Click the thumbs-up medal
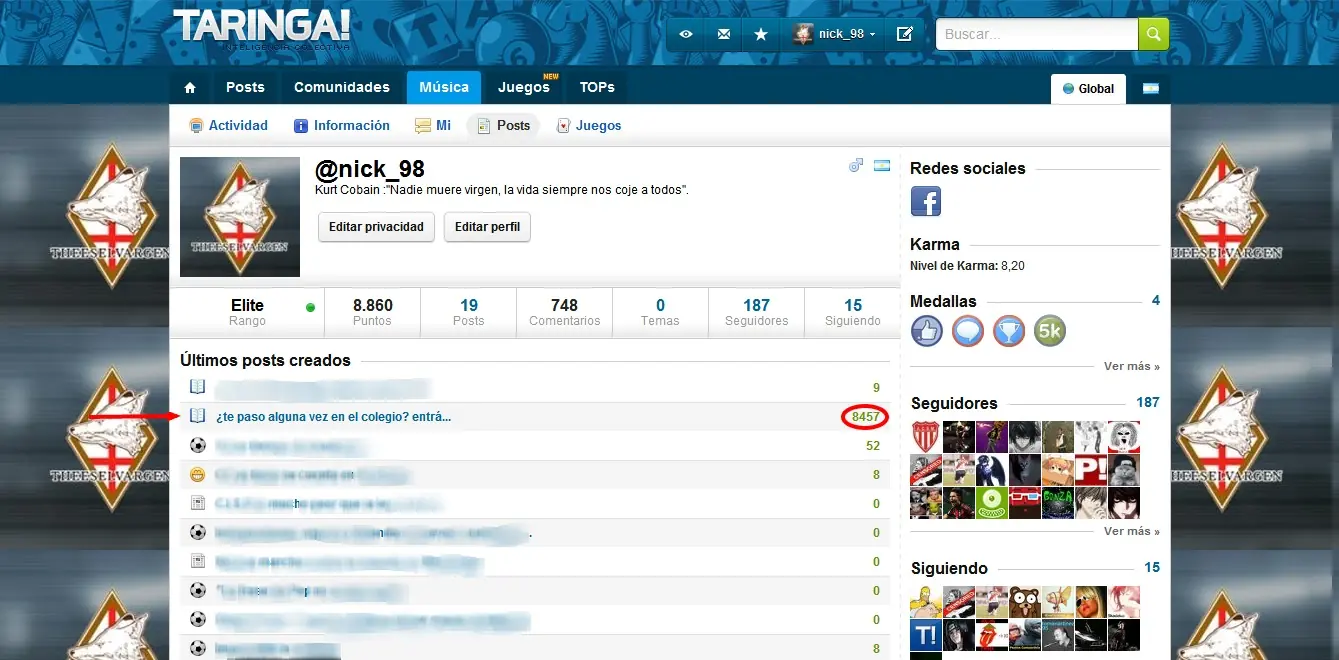This screenshot has width=1339, height=660. (927, 331)
